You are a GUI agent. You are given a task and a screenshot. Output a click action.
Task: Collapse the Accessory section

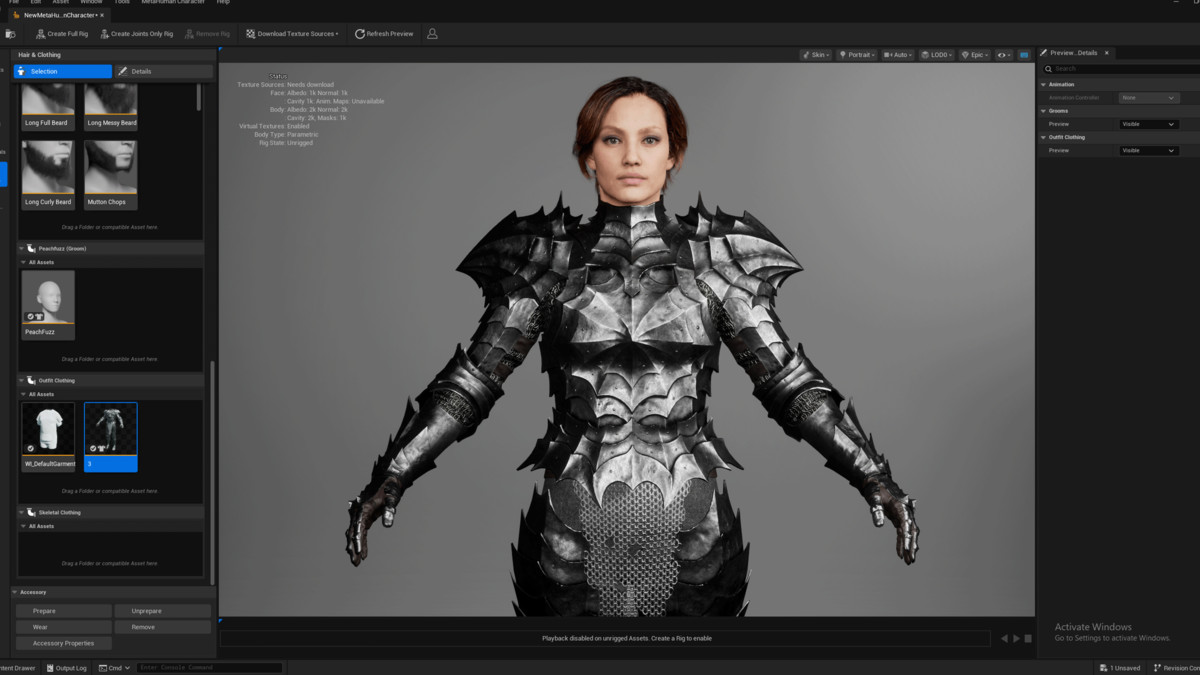click(16, 592)
